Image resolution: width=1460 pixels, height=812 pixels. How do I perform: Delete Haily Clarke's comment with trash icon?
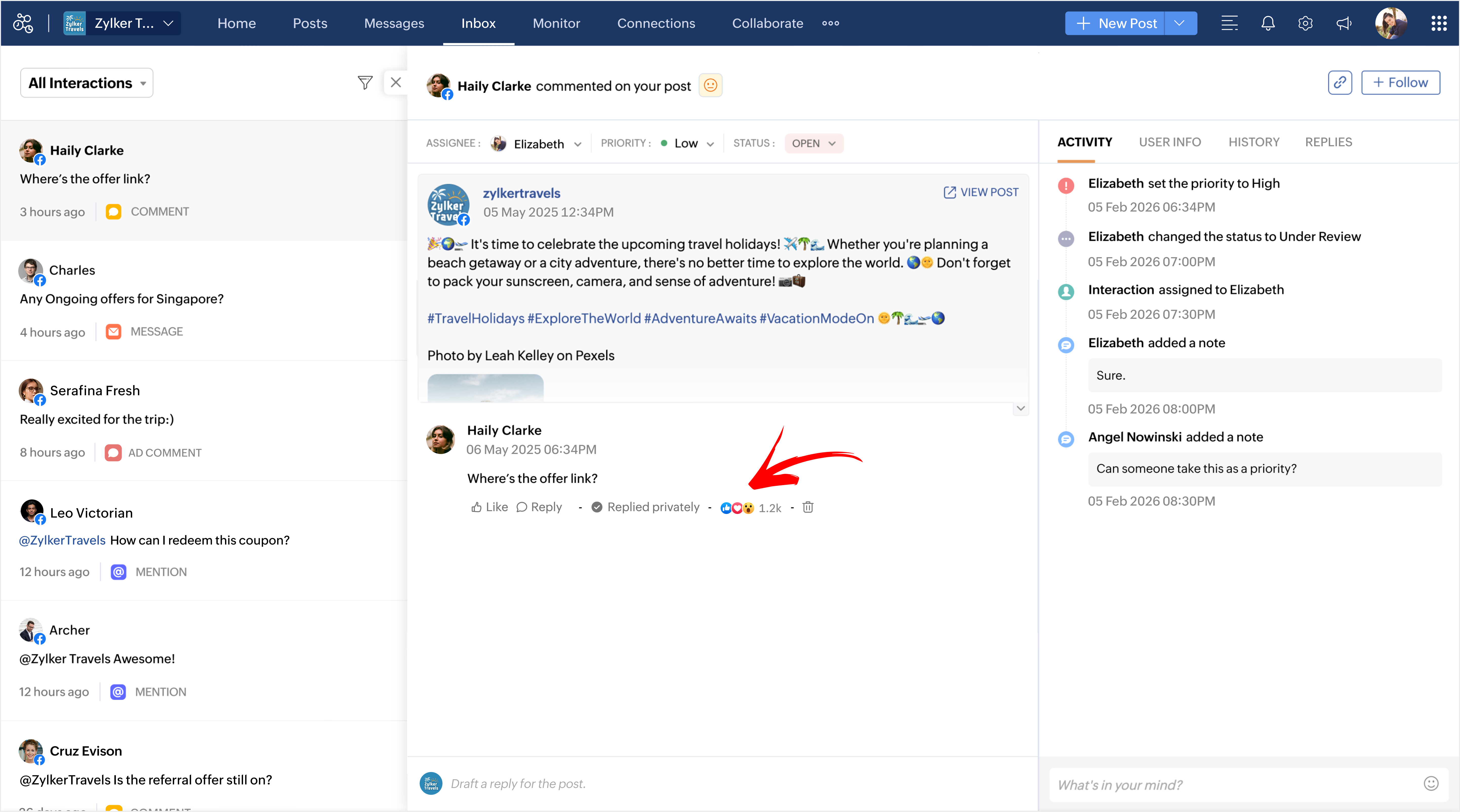[808, 507]
